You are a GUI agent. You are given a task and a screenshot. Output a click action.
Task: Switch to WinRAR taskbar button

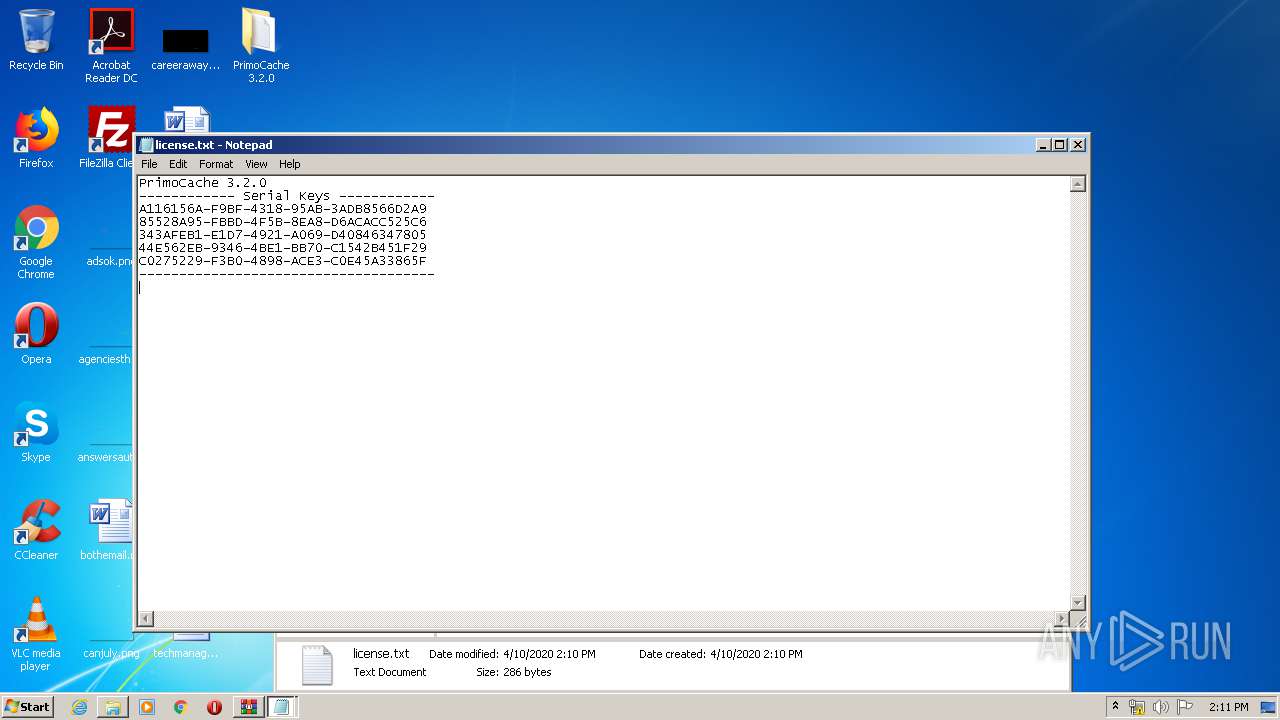(x=249, y=707)
